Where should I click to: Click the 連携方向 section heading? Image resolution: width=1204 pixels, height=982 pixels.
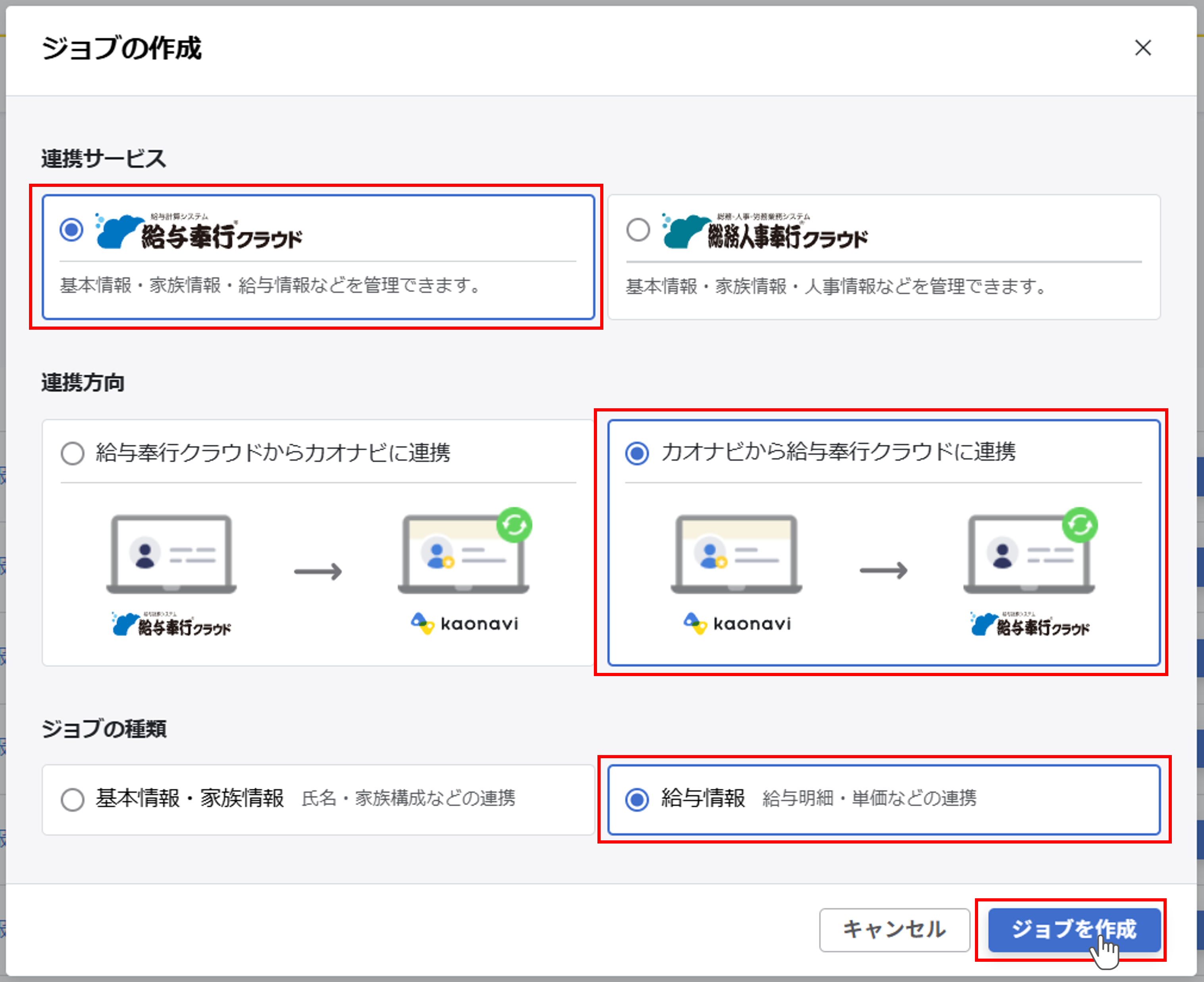[83, 383]
